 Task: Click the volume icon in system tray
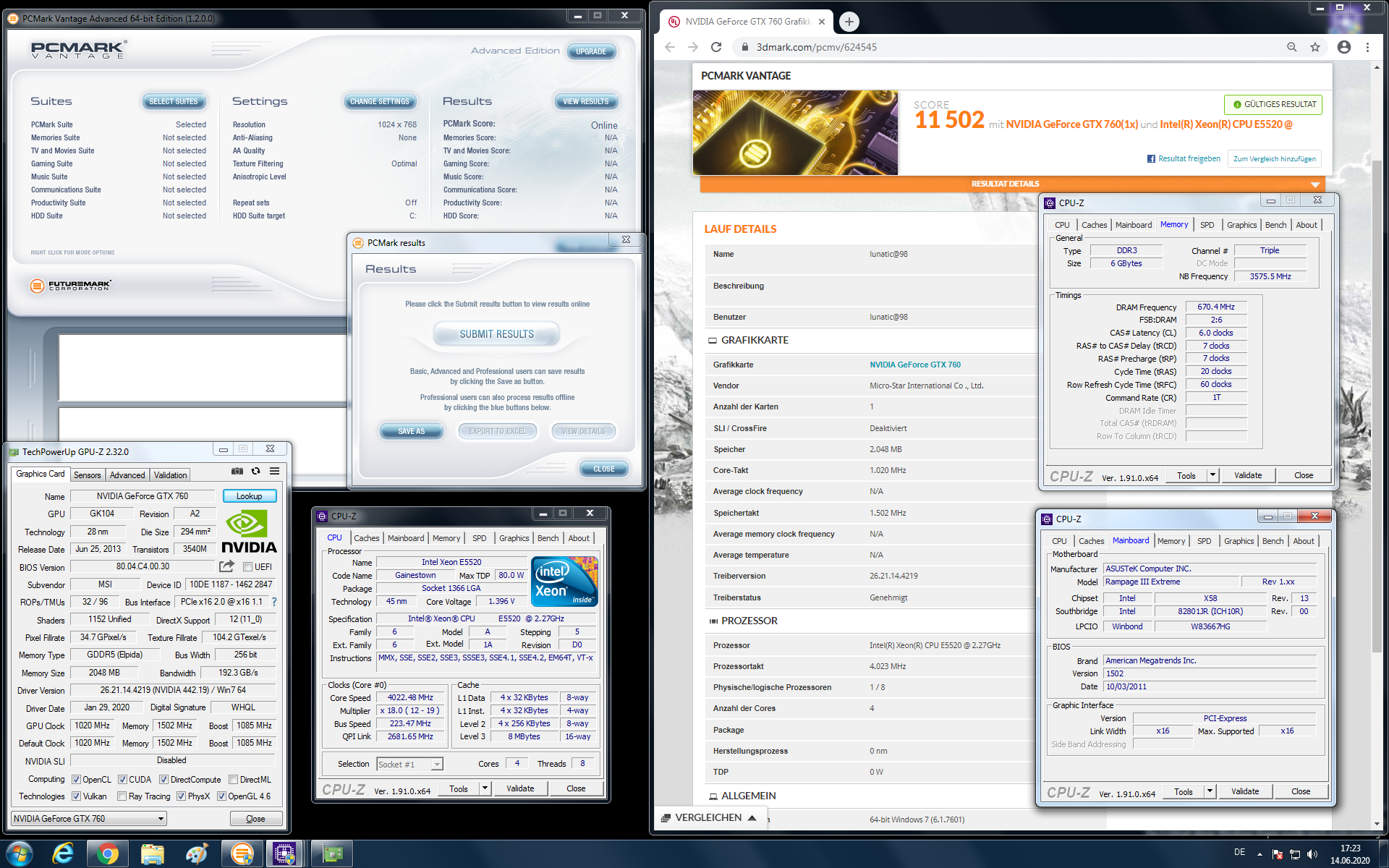pyautogui.click(x=1312, y=854)
